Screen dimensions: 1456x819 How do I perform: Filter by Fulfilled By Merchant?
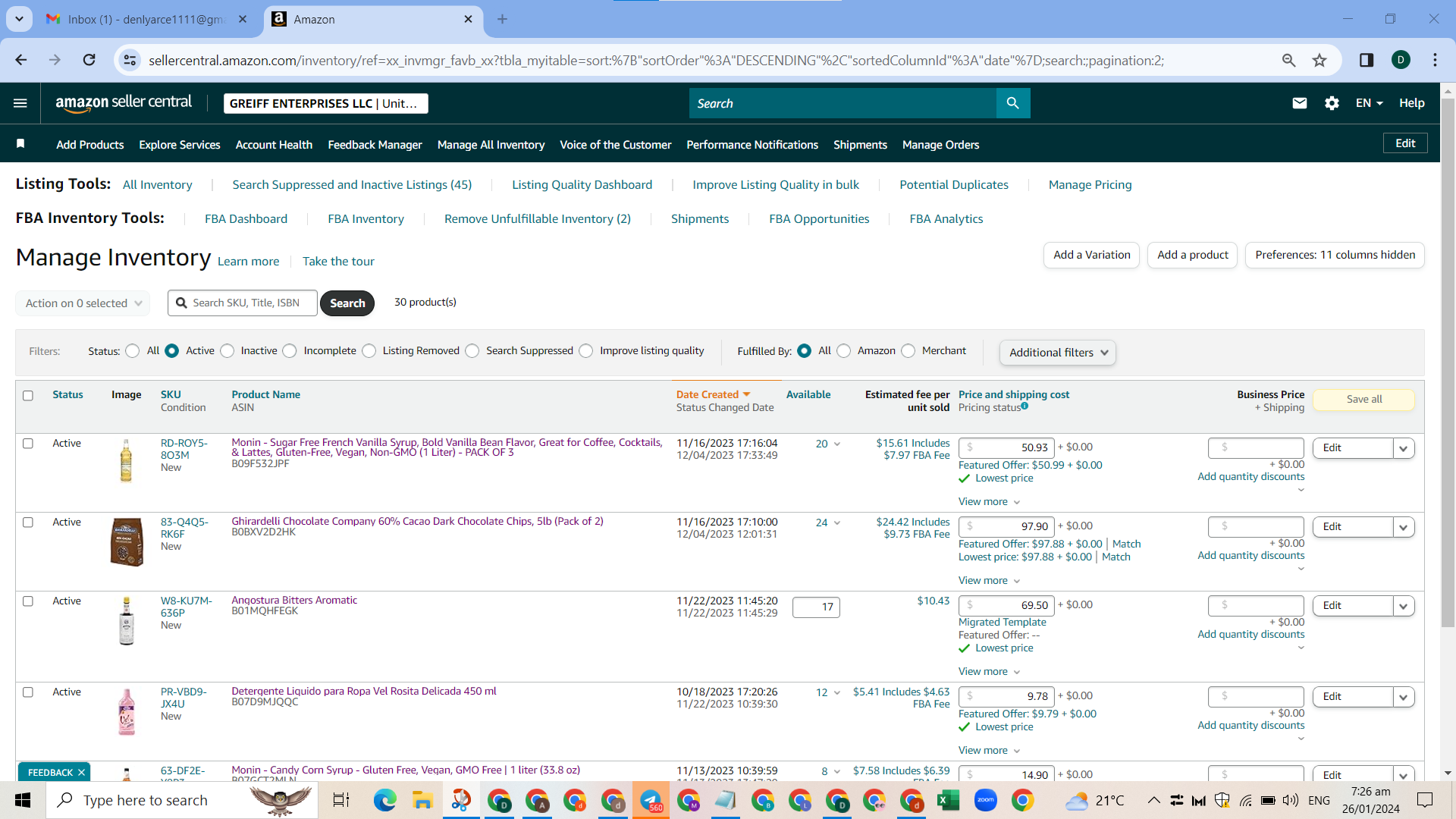click(908, 351)
